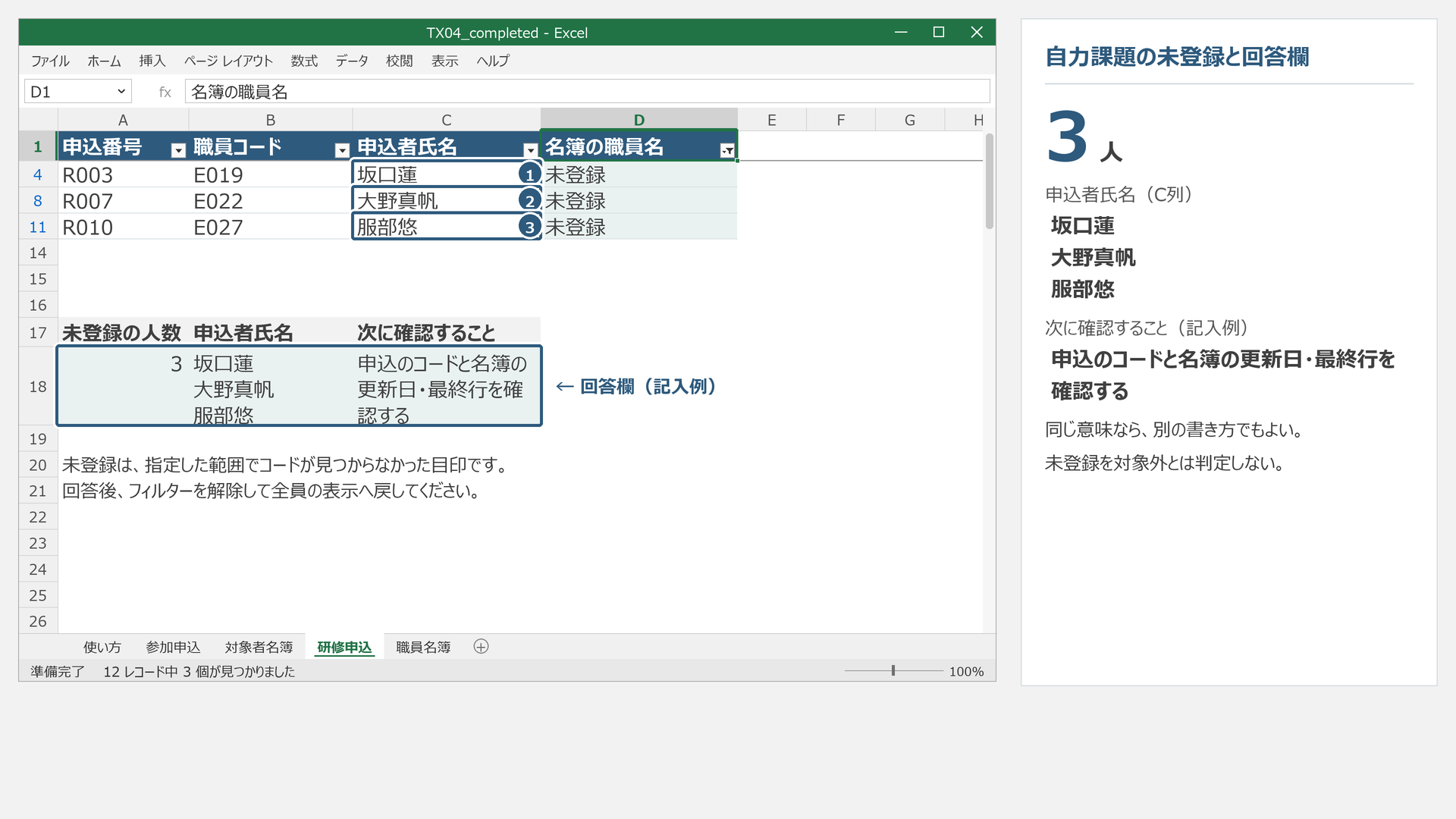Select cell containing E022
The width and height of the screenshot is (1456, 819).
[x=270, y=201]
